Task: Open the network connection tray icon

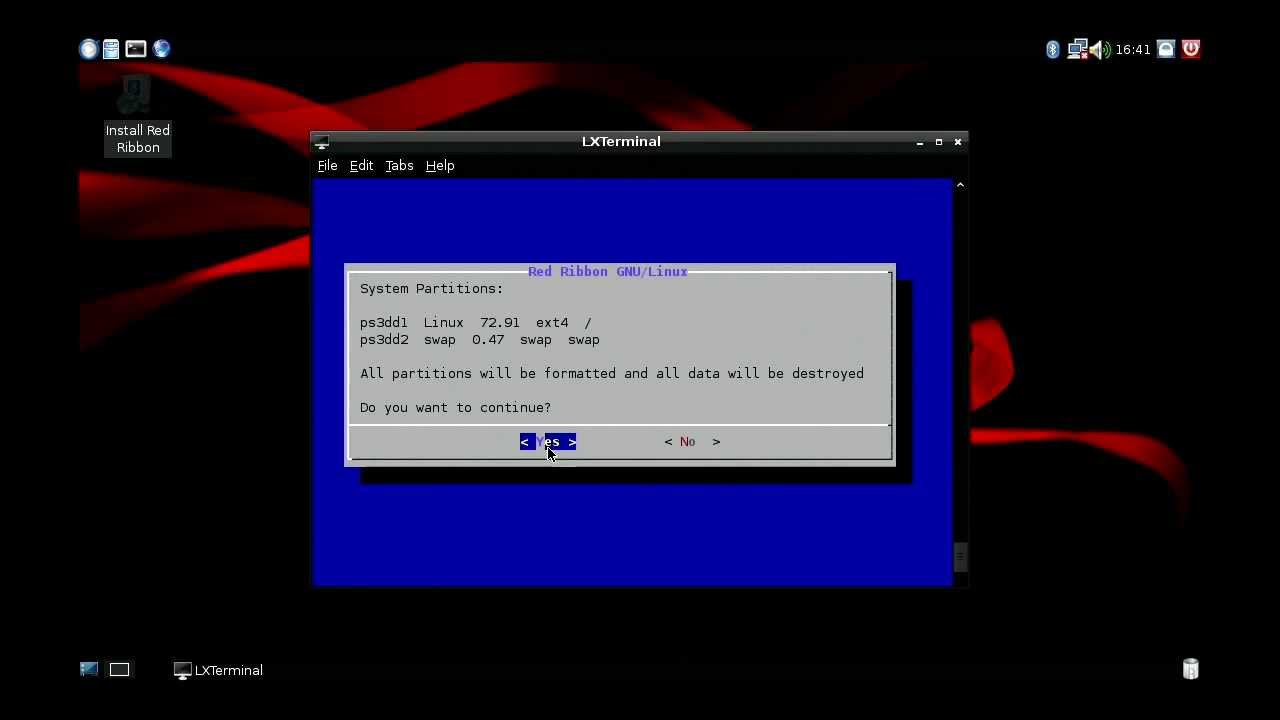Action: 1077,49
